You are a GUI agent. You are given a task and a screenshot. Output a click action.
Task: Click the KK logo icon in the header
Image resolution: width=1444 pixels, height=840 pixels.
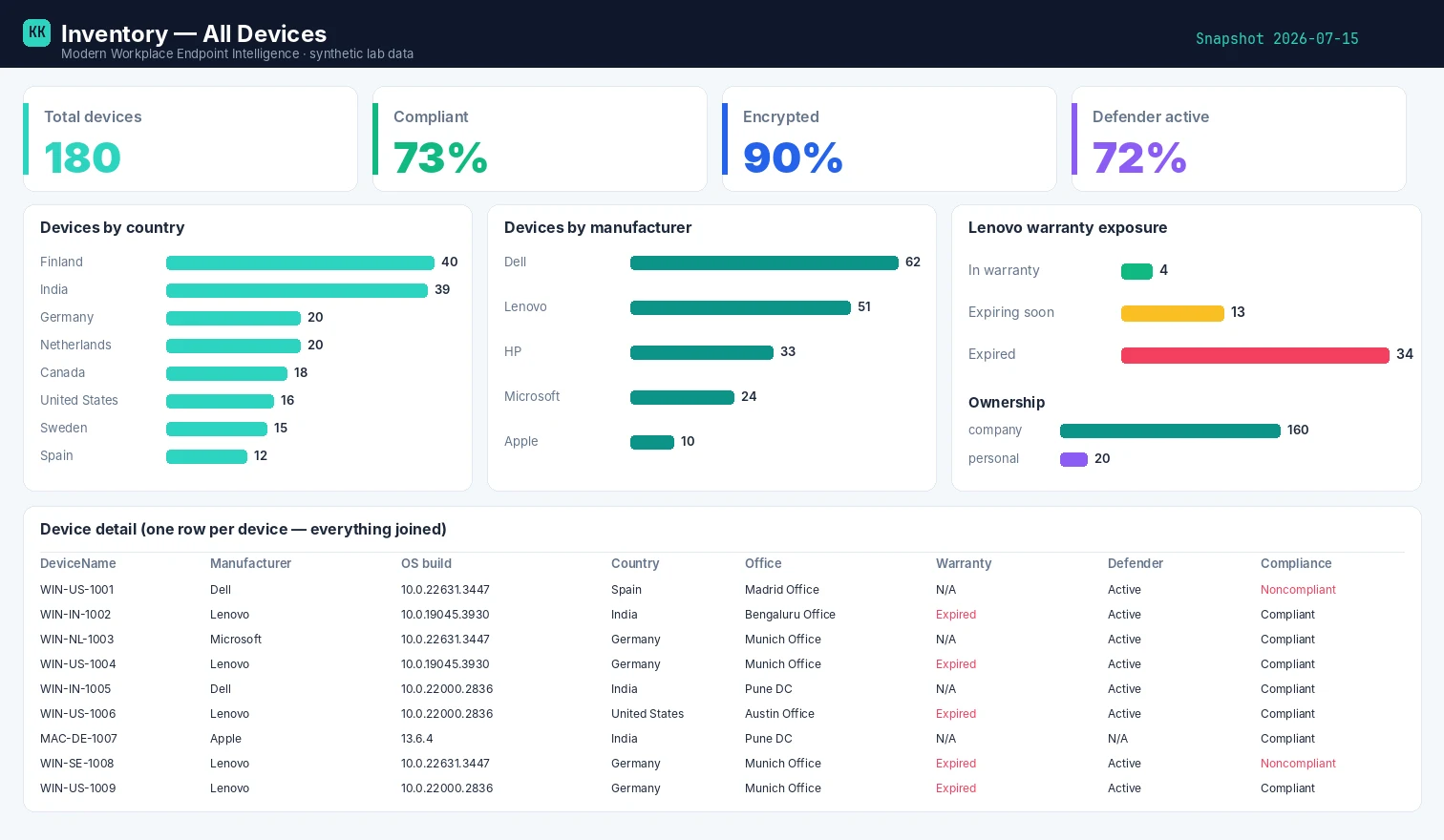36,32
